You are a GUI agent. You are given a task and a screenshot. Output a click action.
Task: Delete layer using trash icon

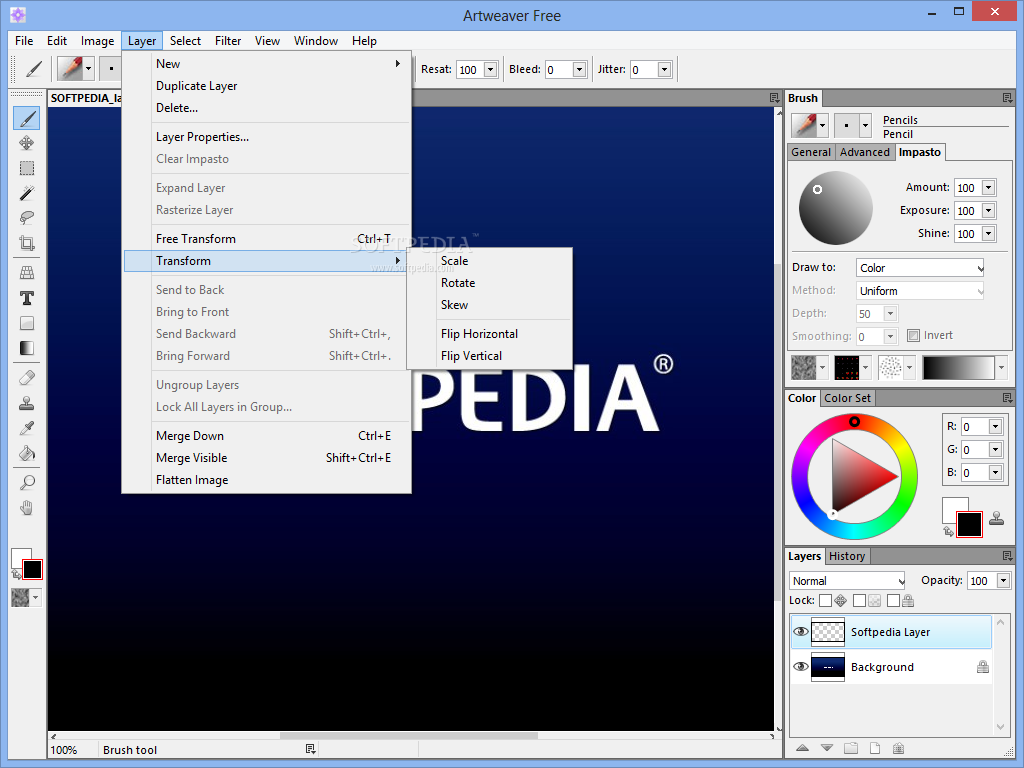pos(899,748)
